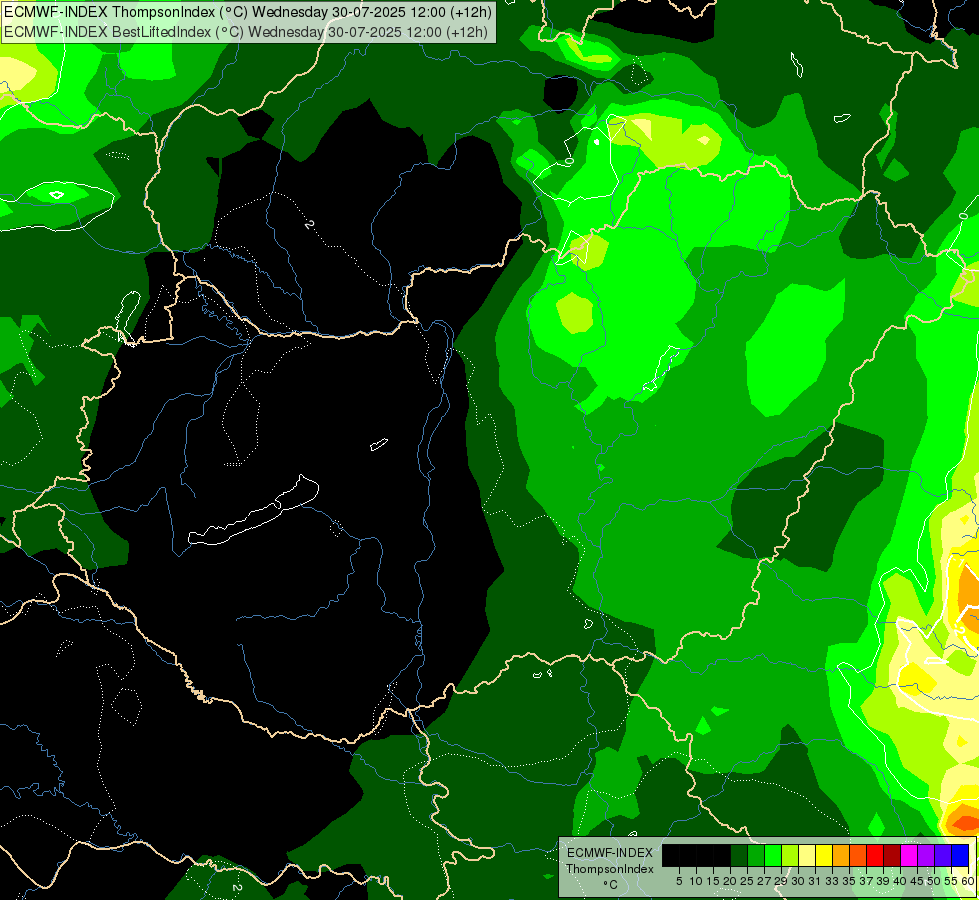Click the magenta 40-45 legend swatch

tap(909, 855)
